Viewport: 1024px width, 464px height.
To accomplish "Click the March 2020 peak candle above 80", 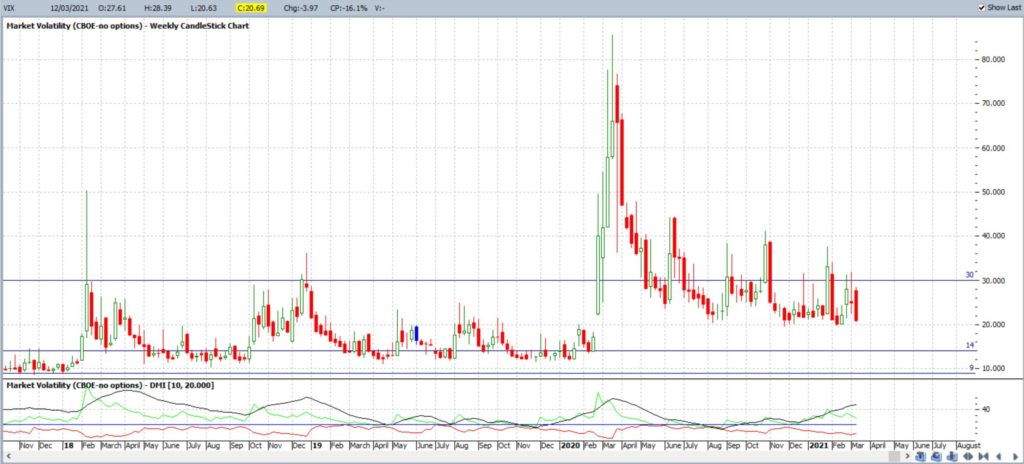I will point(612,95).
